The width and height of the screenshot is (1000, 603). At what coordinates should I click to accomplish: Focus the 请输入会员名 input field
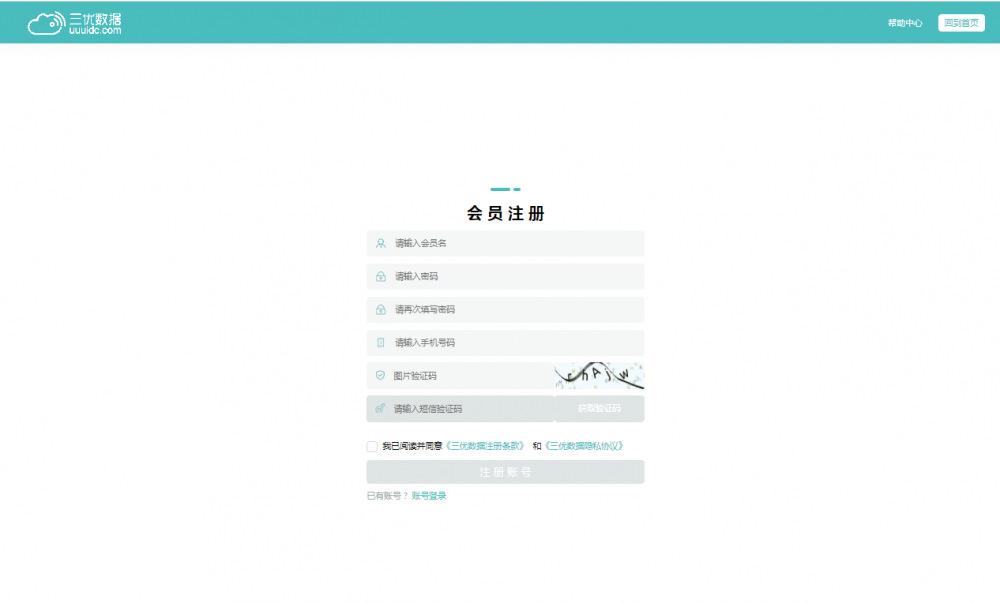pyautogui.click(x=515, y=243)
